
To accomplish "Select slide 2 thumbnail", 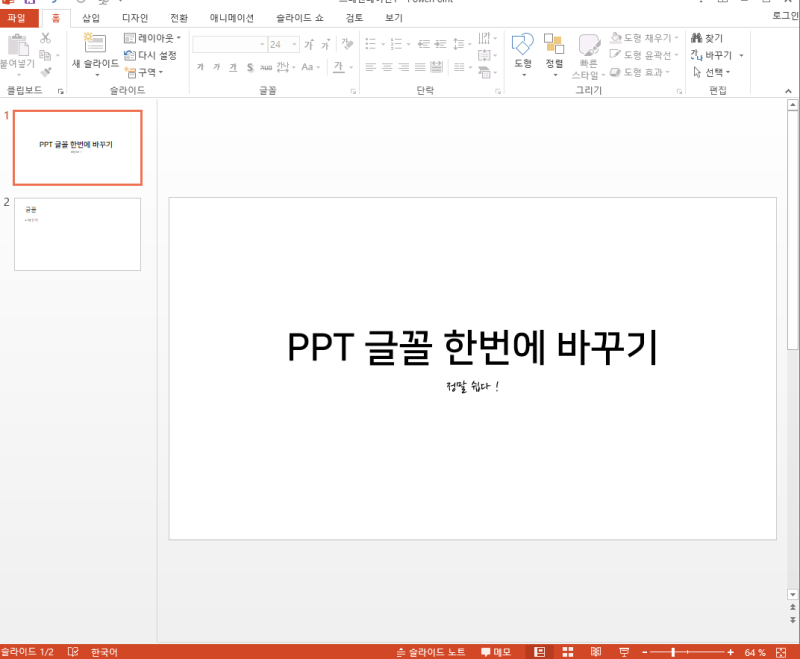I will click(x=78, y=234).
